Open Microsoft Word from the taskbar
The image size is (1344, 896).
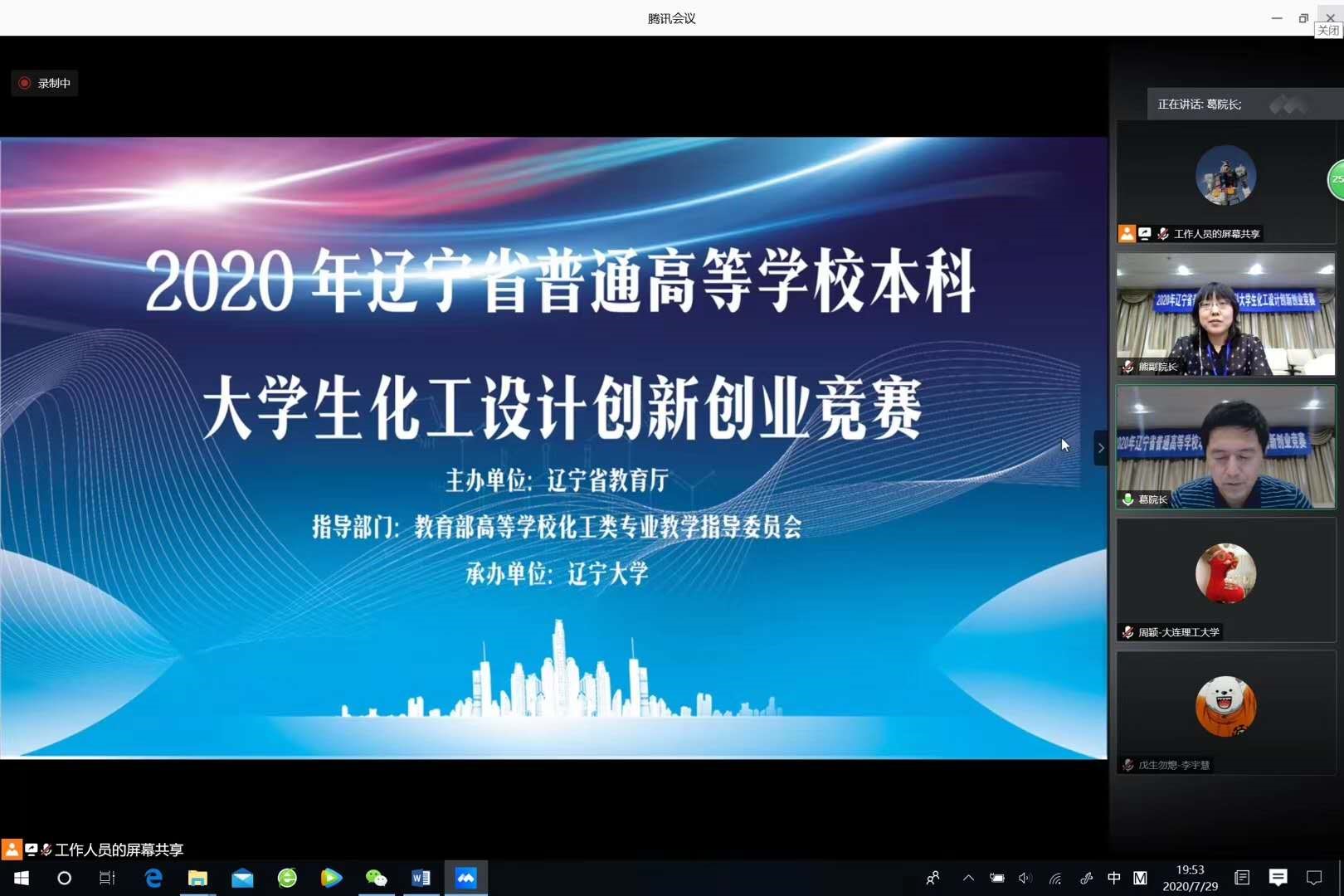421,878
